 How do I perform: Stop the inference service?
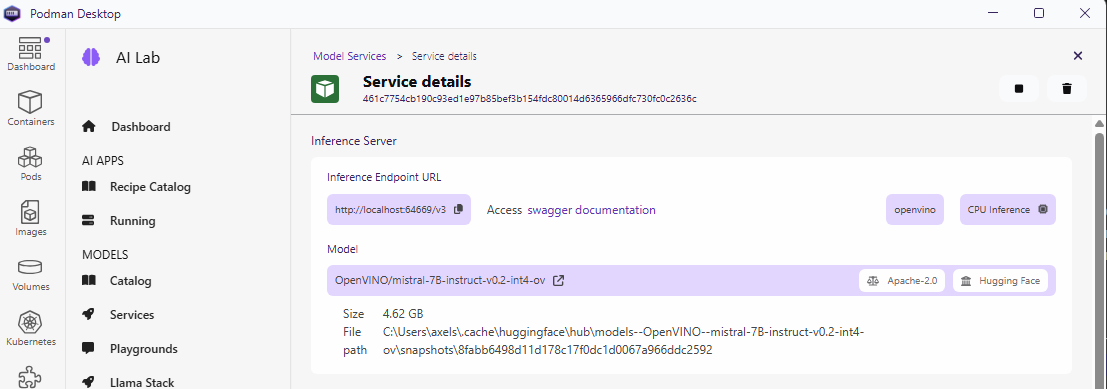point(1018,89)
